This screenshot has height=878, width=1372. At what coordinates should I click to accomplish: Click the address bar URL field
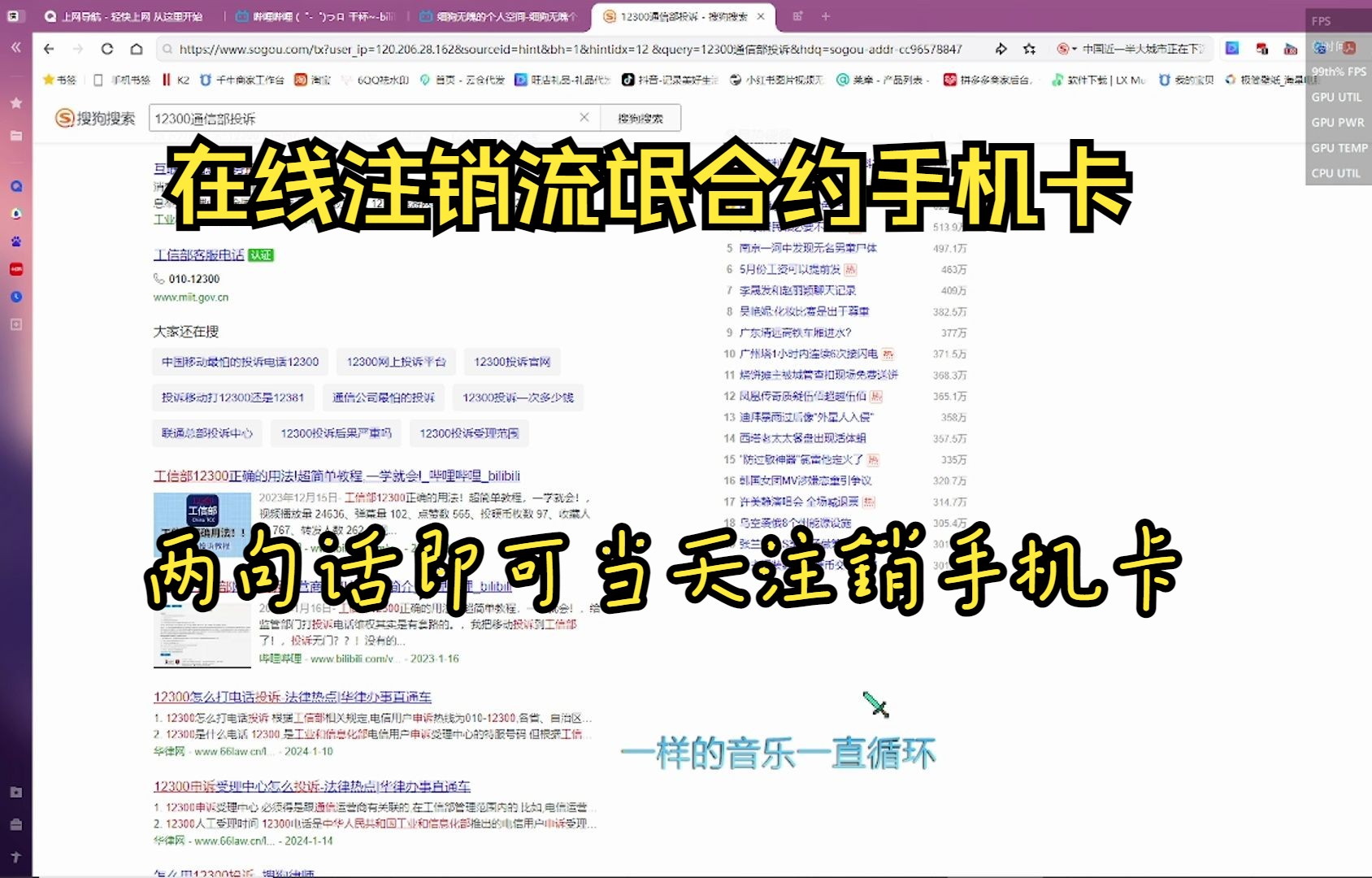(571, 49)
